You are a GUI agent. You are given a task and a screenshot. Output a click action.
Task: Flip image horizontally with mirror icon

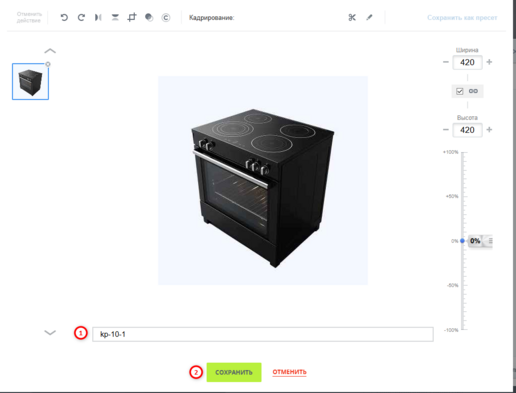(98, 17)
